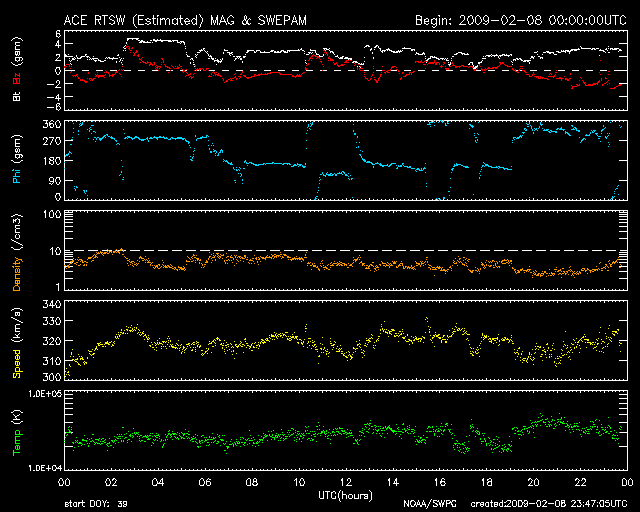Click the '90' tick on the Phi axis

55,180
